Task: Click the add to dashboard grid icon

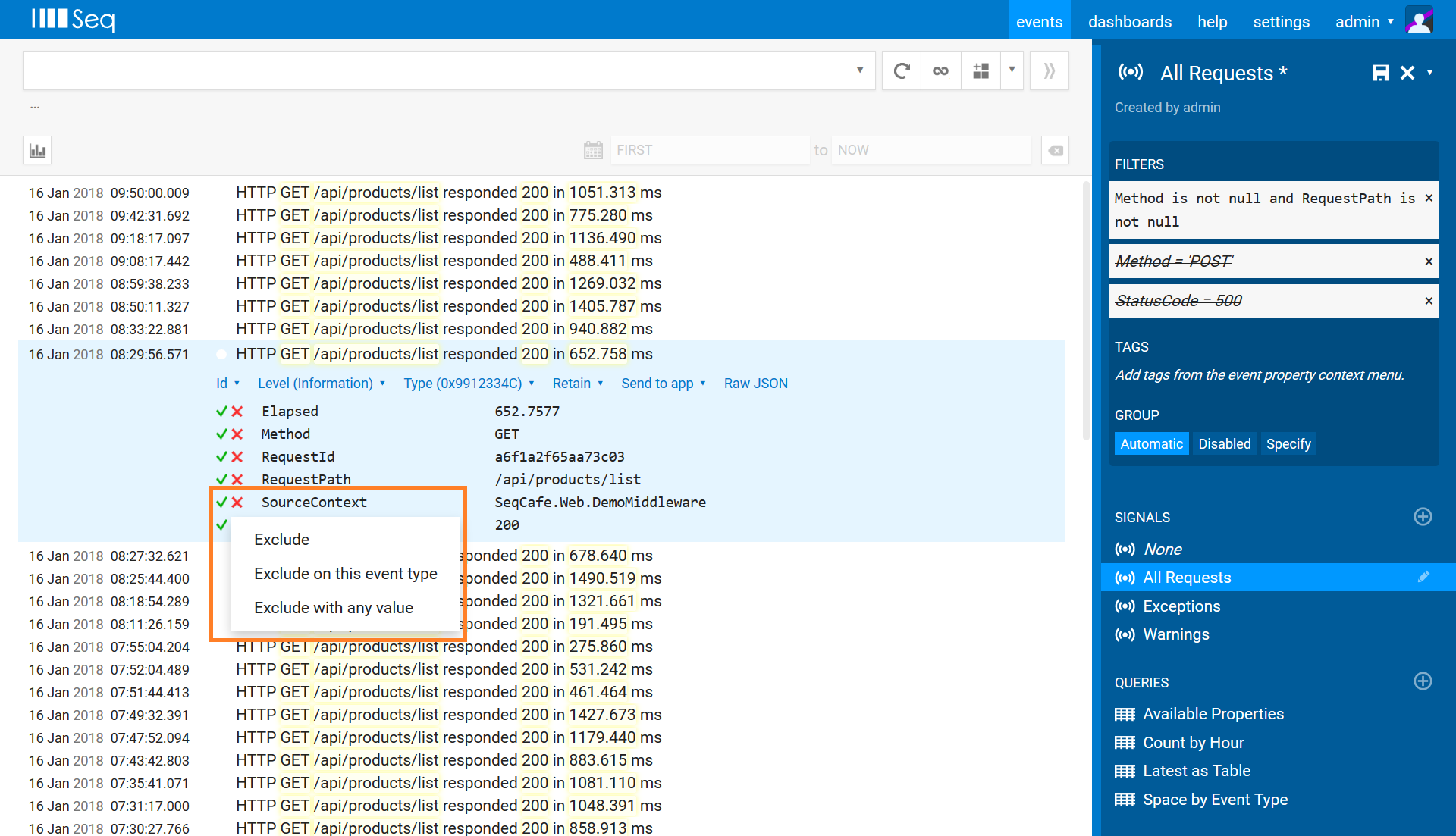Action: click(x=981, y=71)
